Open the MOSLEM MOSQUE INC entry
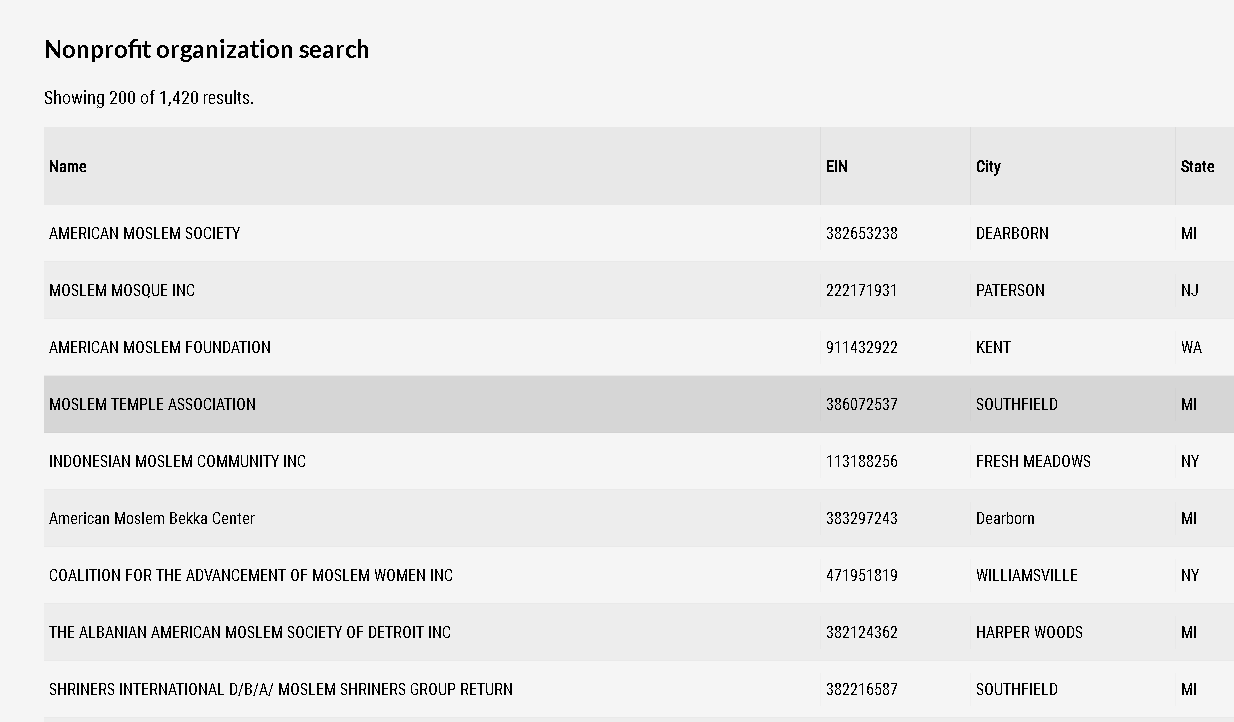 (x=122, y=290)
